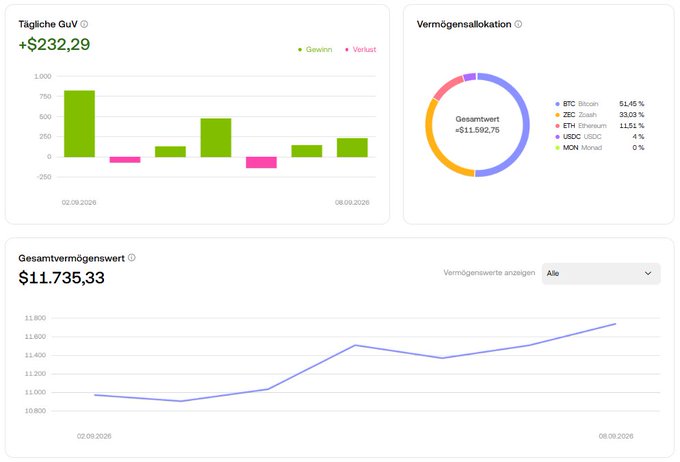Viewport: 680px width, 462px height.
Task: Select the USDC legend row
Action: [x=600, y=137]
